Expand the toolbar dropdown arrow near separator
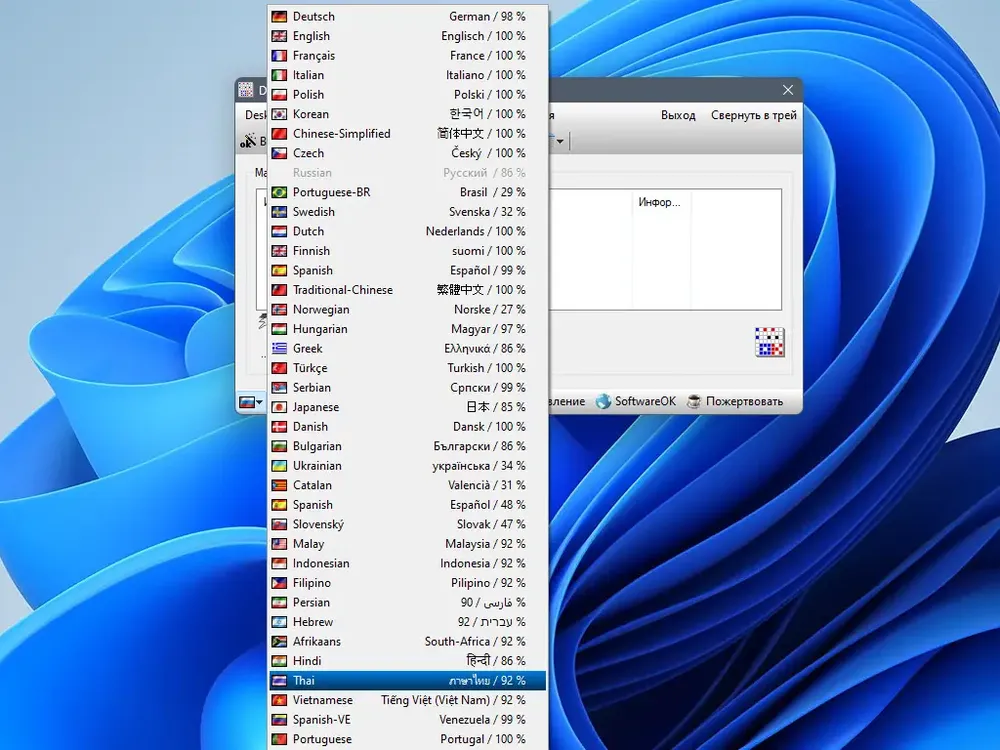The image size is (1000, 750). click(560, 141)
